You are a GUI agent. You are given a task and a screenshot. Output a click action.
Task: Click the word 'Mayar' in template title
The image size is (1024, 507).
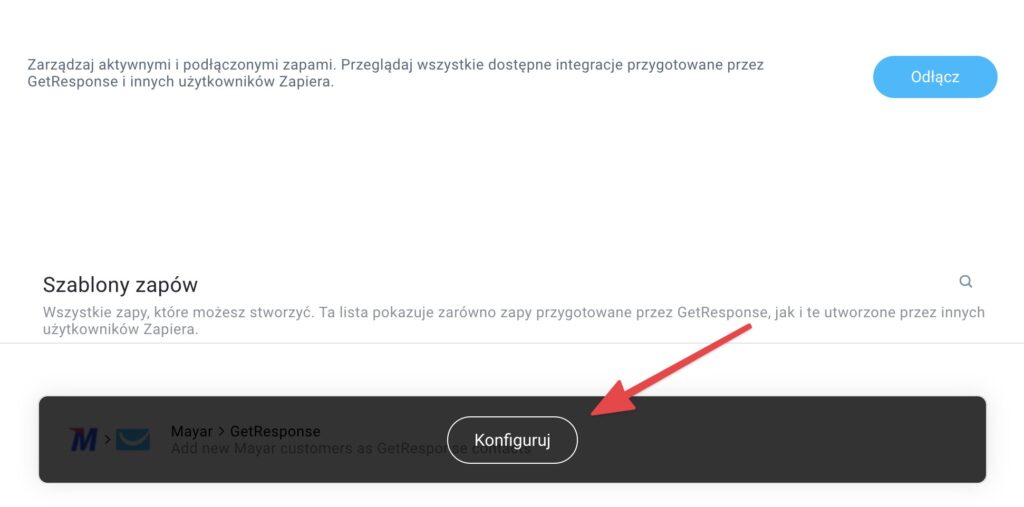[192, 431]
